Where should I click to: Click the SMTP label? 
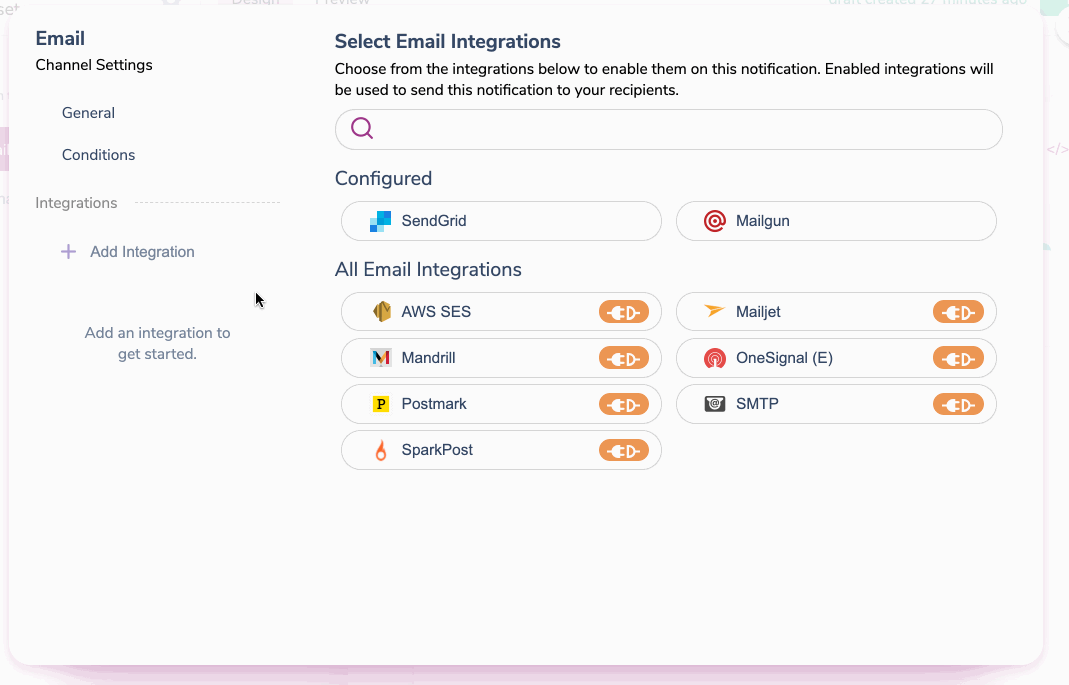[757, 404]
